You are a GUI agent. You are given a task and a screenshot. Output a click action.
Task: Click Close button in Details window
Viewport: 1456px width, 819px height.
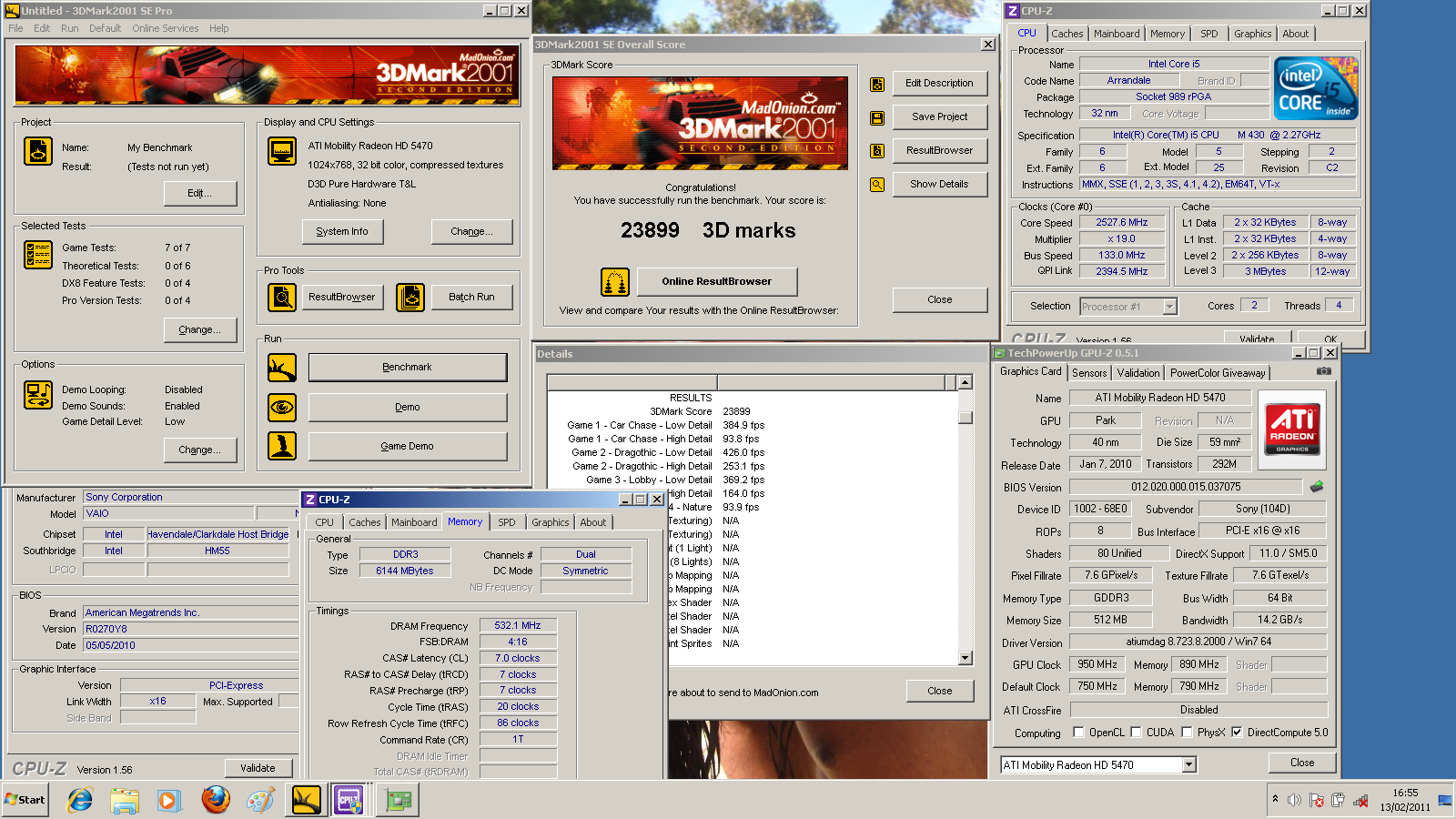pos(940,691)
